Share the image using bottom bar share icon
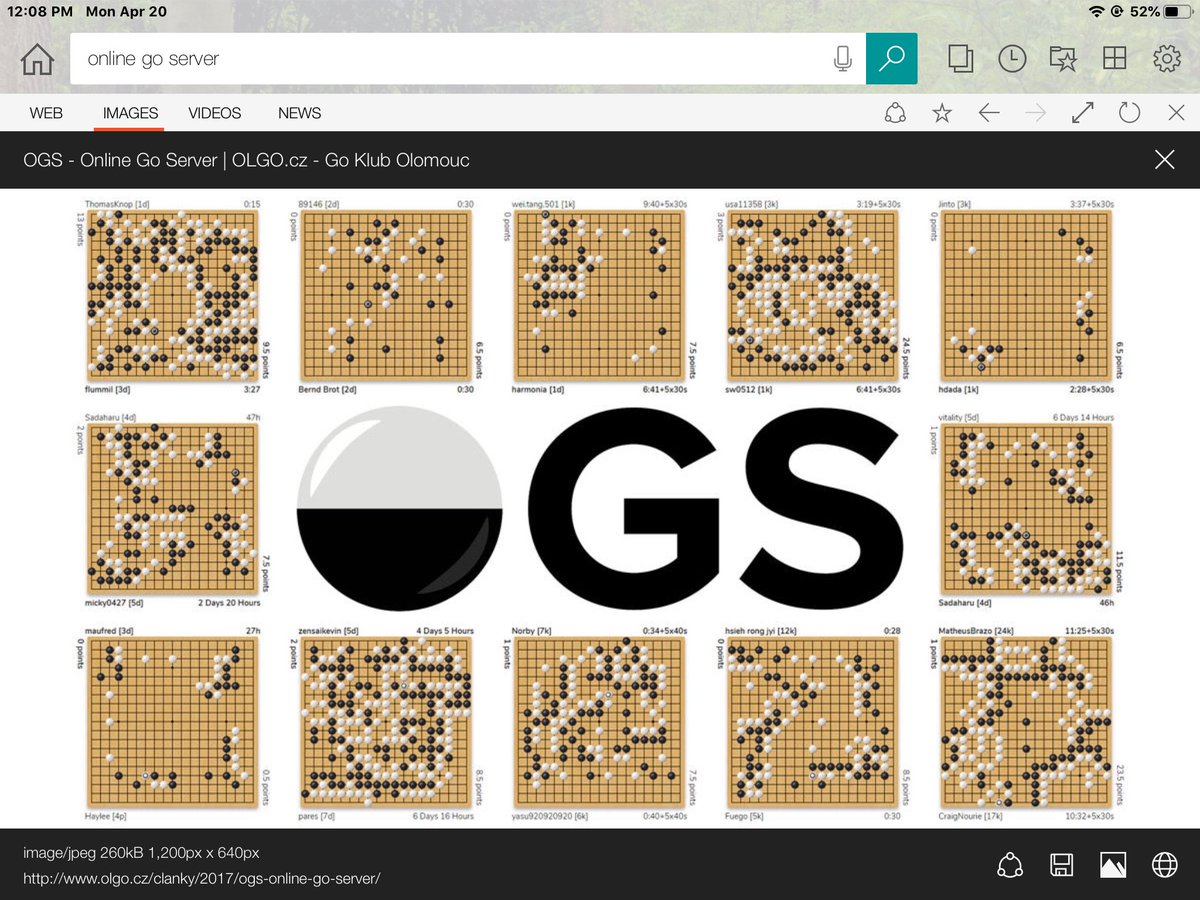1200x900 pixels. (1010, 865)
